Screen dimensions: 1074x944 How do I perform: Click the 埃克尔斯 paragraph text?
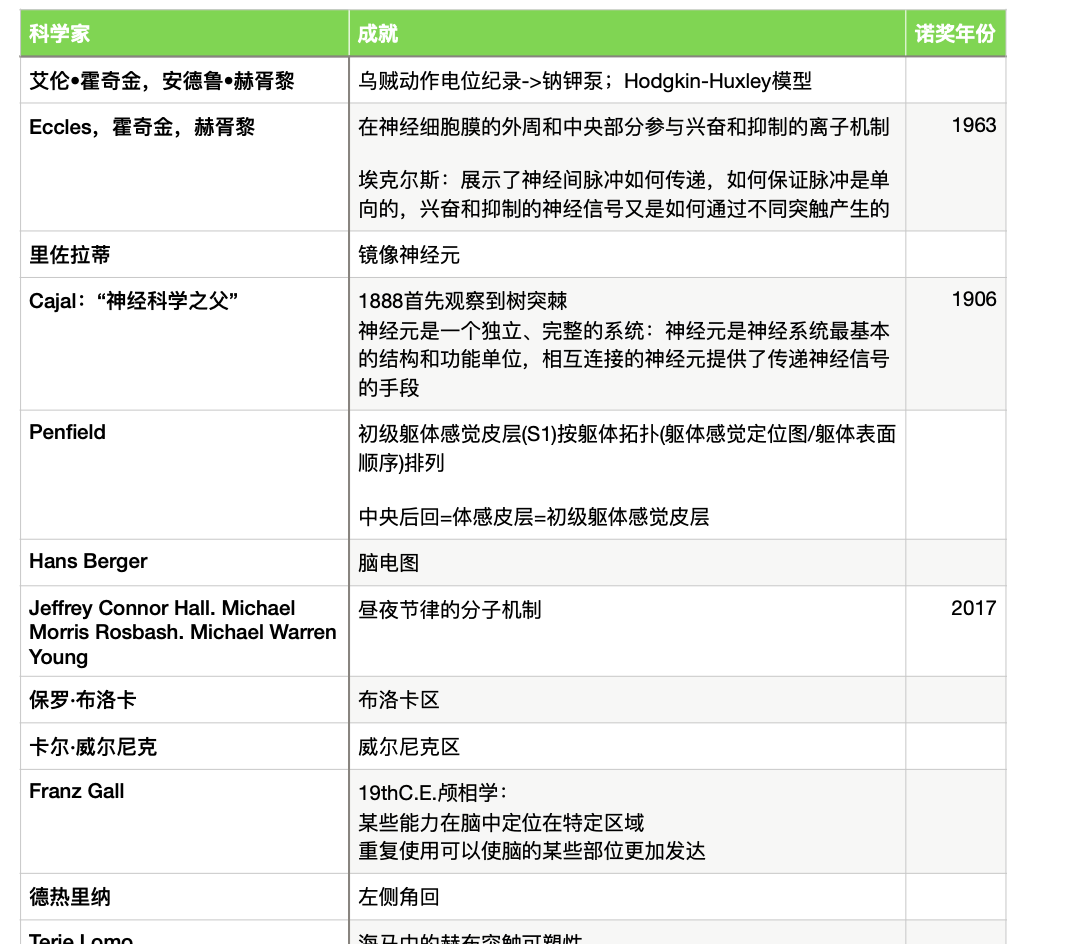tap(623, 195)
